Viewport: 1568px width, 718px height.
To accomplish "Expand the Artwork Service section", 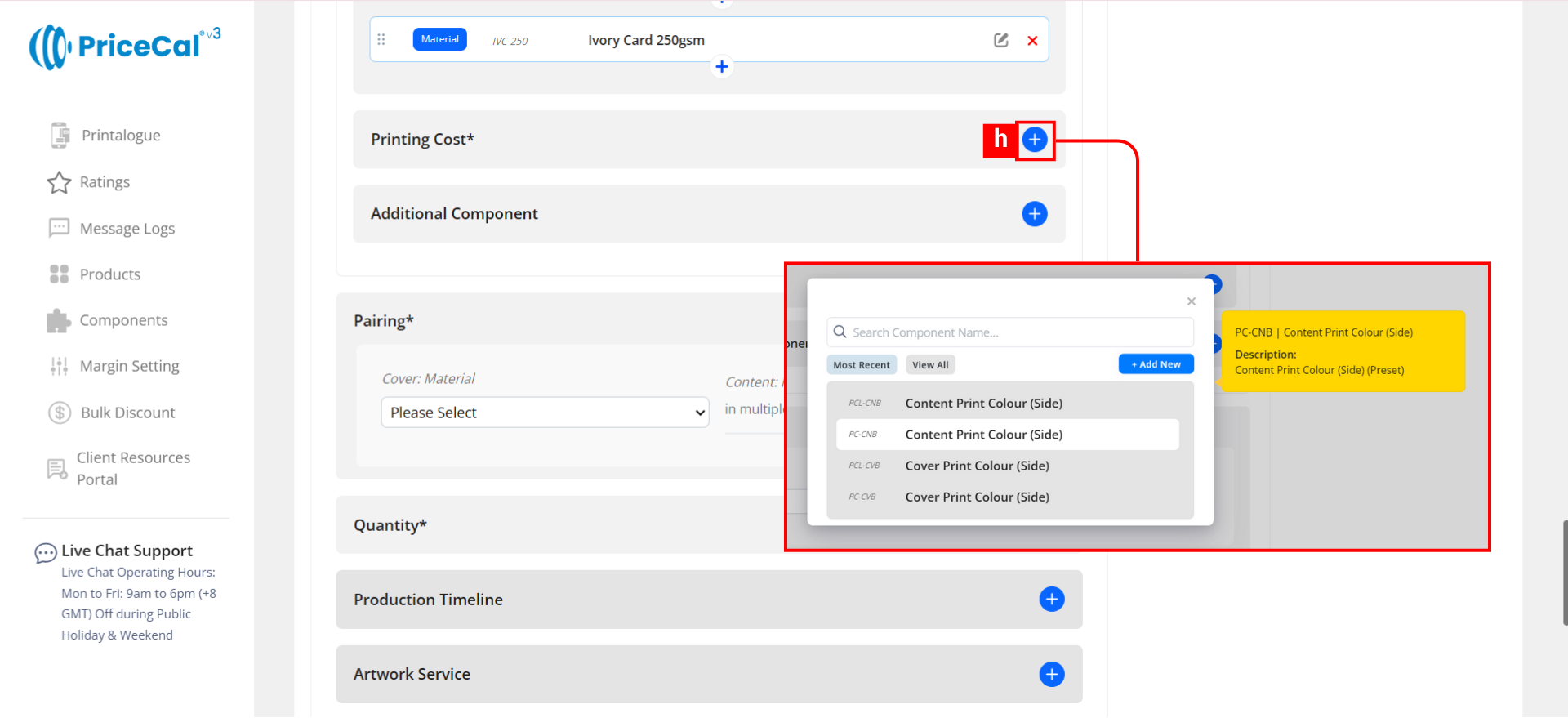I will point(1051,675).
